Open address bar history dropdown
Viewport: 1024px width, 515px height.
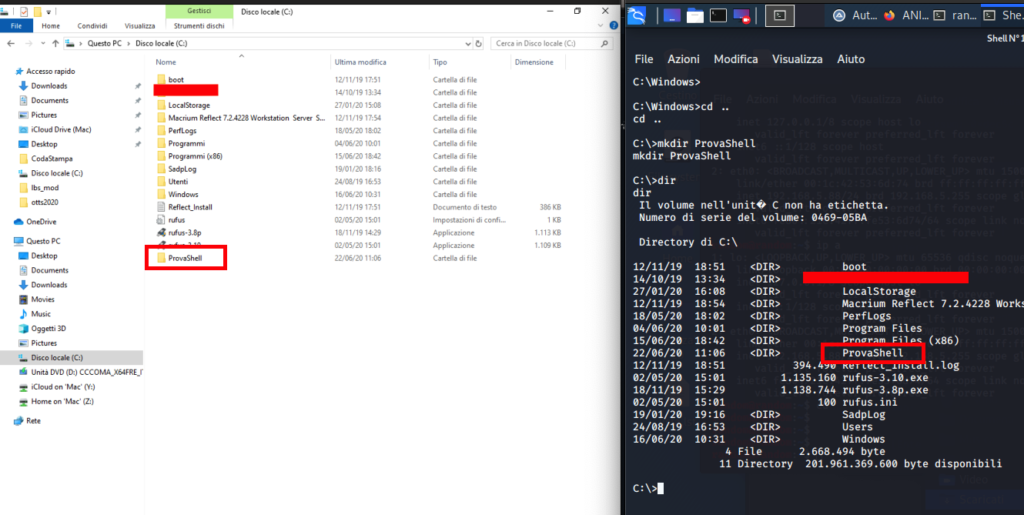(x=468, y=44)
